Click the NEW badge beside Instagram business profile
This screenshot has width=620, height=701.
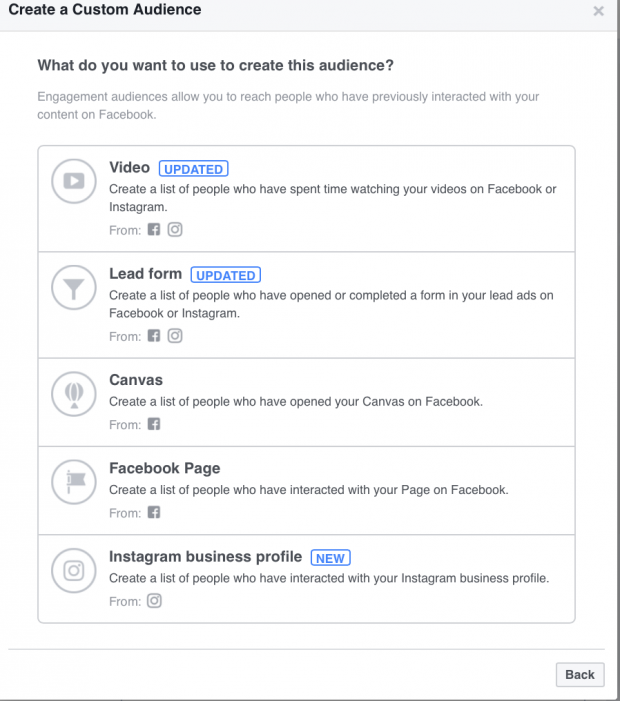[330, 558]
